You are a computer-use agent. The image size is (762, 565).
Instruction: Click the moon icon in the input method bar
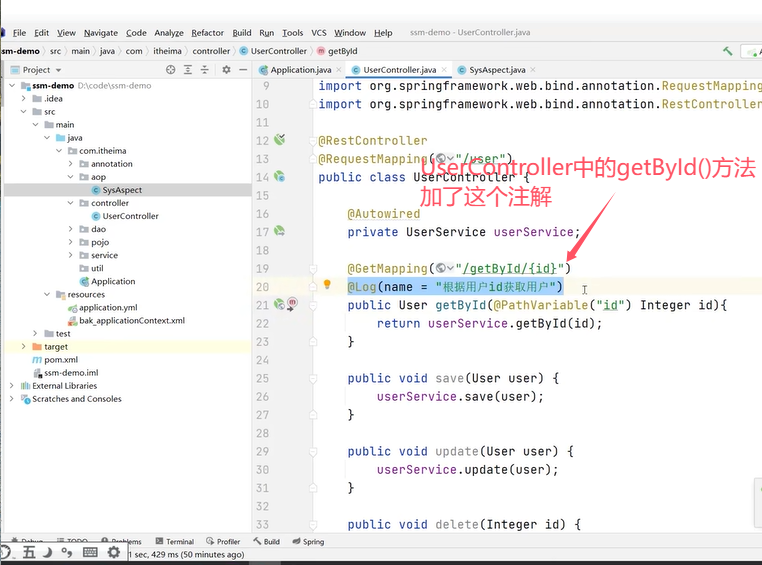click(48, 552)
